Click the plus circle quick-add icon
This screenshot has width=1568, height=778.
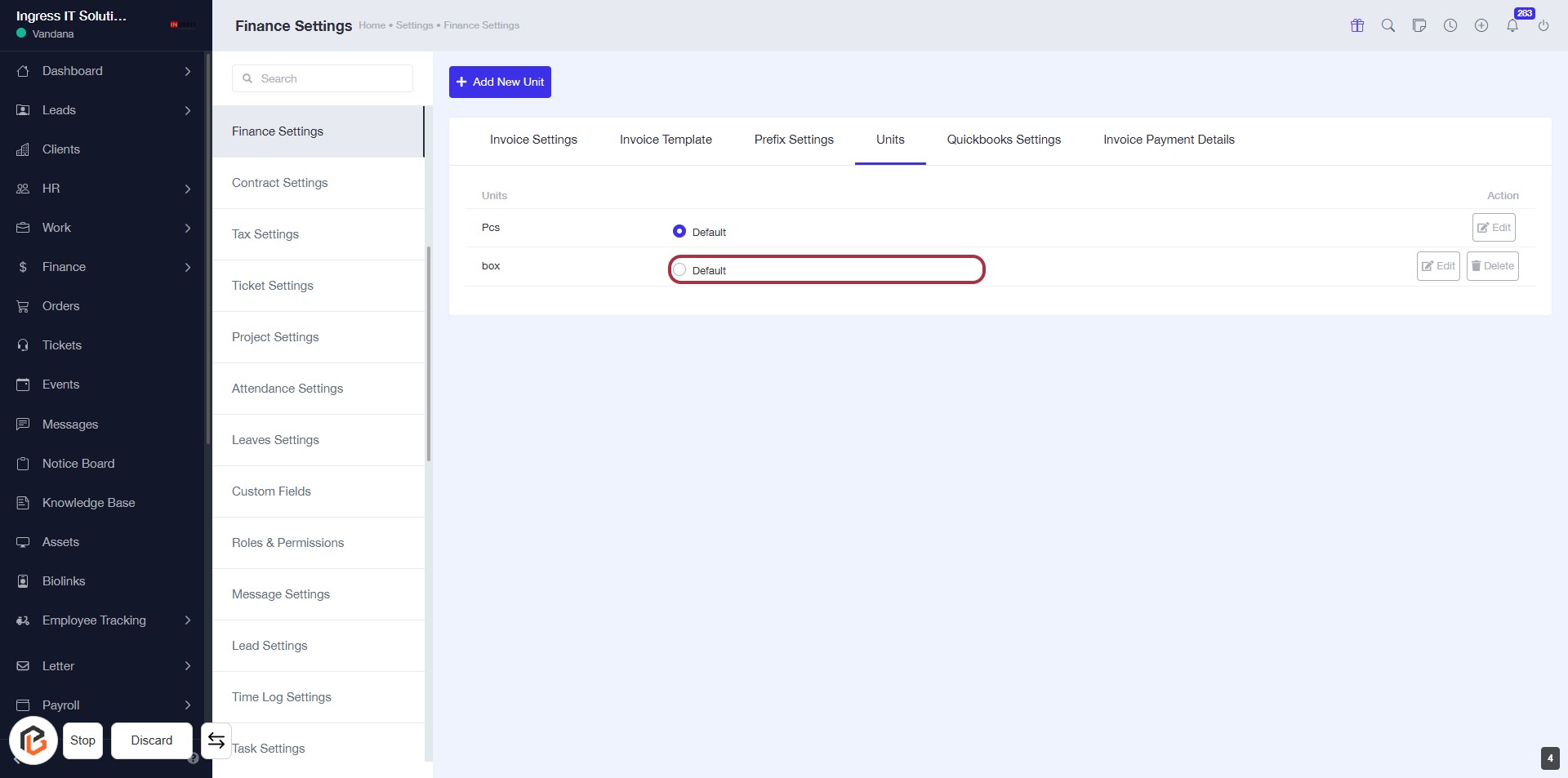(1481, 25)
